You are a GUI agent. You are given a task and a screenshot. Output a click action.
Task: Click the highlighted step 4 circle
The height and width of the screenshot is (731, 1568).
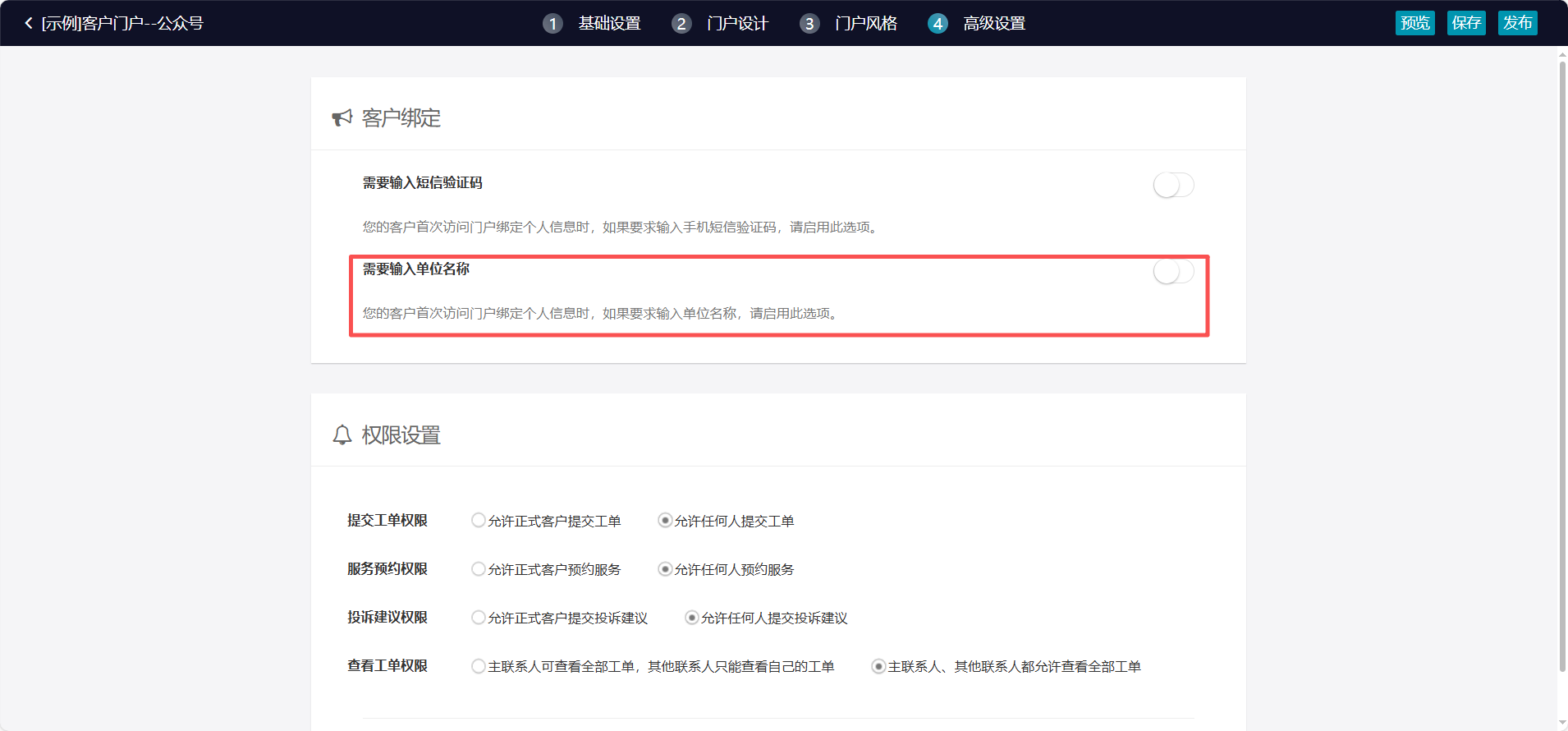938,23
